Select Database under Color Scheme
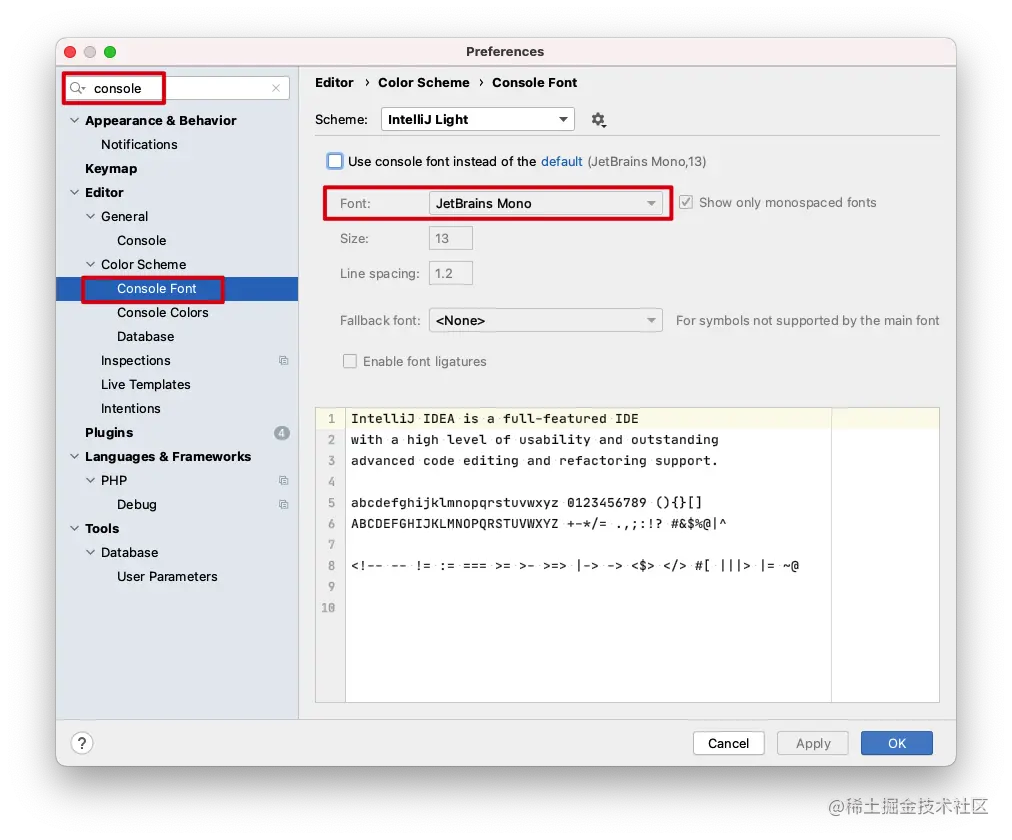Image resolution: width=1012 pixels, height=840 pixels. coord(145,337)
